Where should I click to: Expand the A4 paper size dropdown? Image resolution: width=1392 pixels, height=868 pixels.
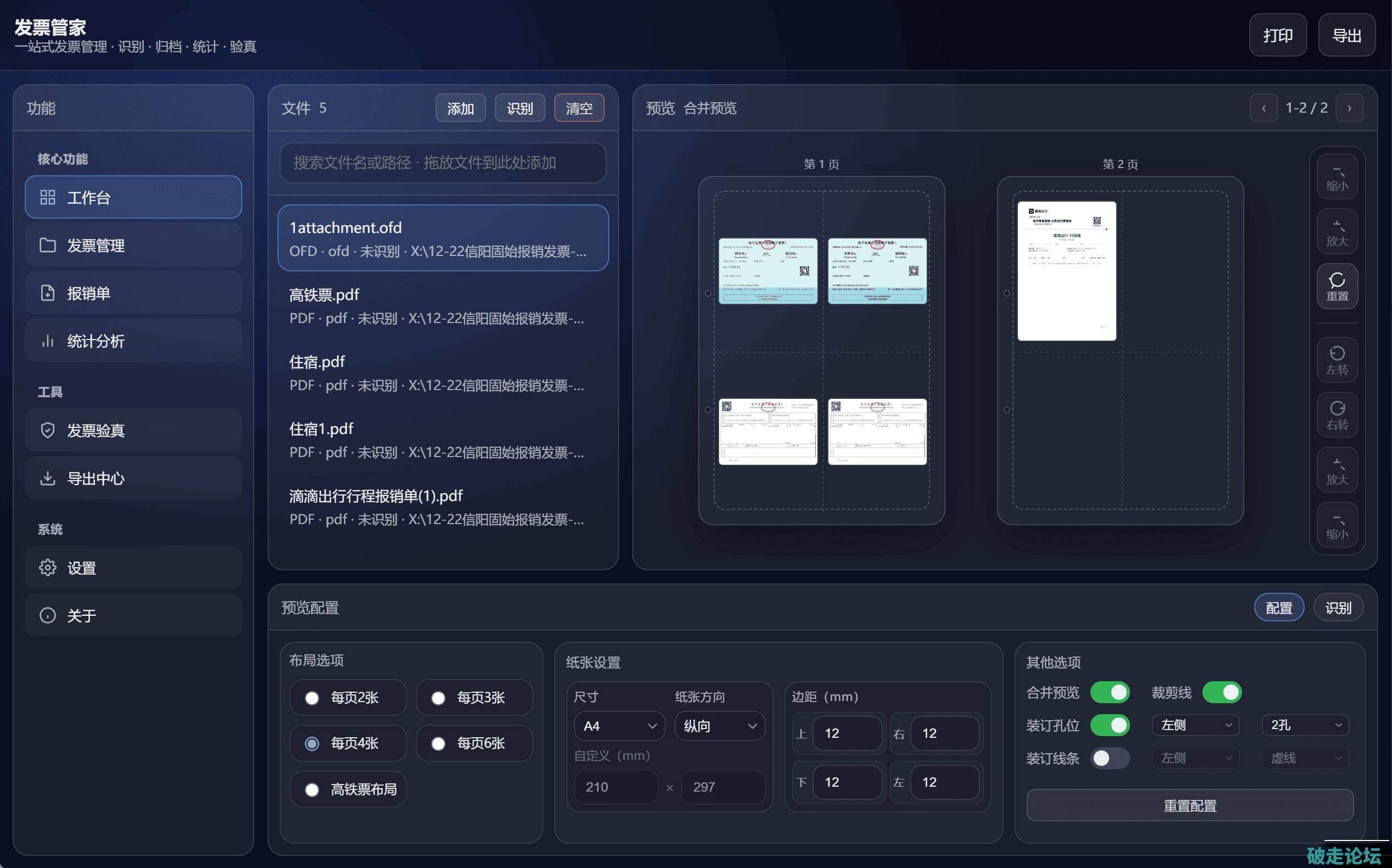[x=619, y=726]
